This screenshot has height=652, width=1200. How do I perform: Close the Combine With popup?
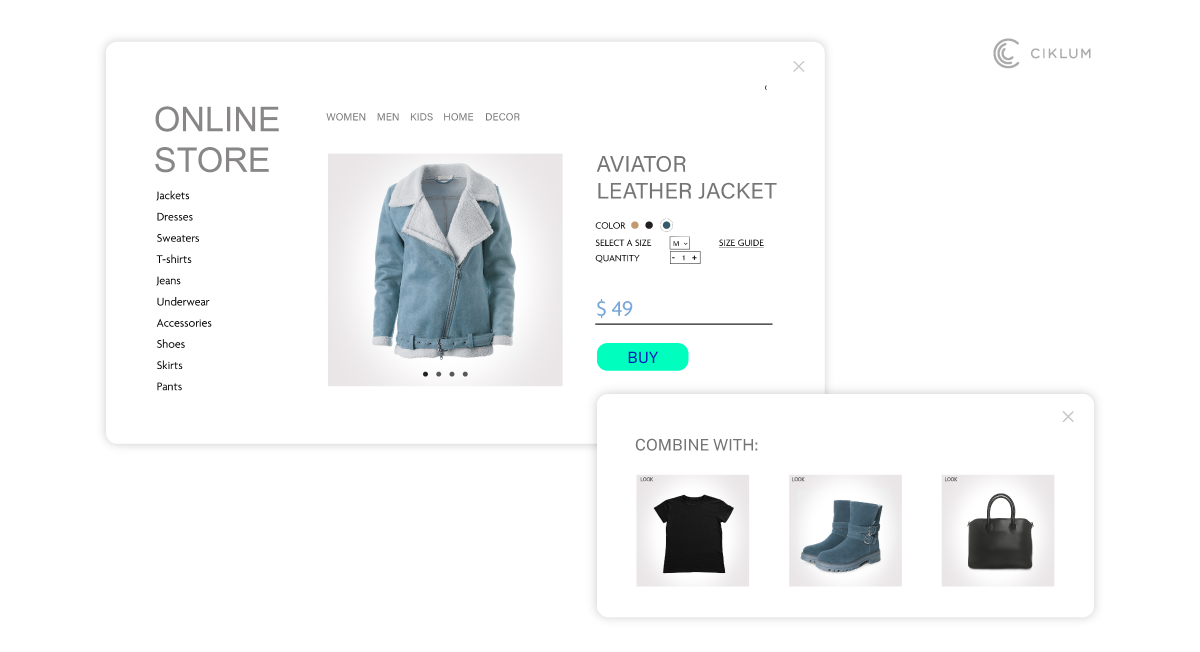[x=1068, y=417]
